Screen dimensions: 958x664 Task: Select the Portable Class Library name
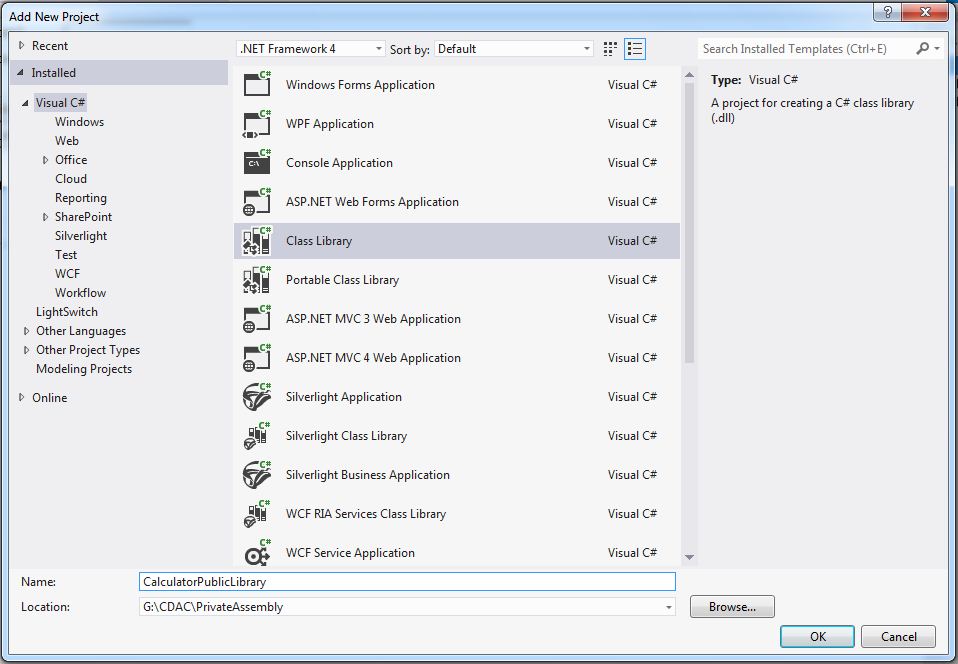tap(342, 280)
